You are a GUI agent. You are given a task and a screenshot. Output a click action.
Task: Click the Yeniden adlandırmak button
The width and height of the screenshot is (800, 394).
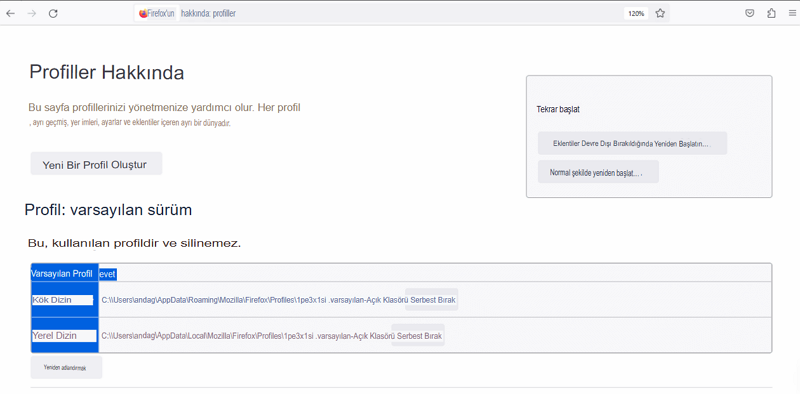point(66,367)
